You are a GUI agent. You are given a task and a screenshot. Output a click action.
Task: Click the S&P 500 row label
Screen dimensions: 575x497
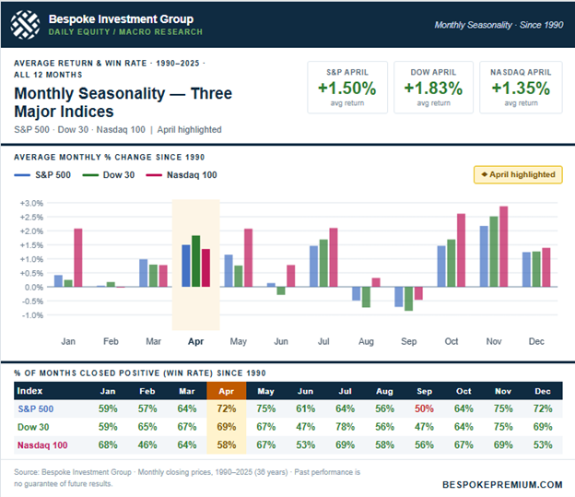(36, 409)
